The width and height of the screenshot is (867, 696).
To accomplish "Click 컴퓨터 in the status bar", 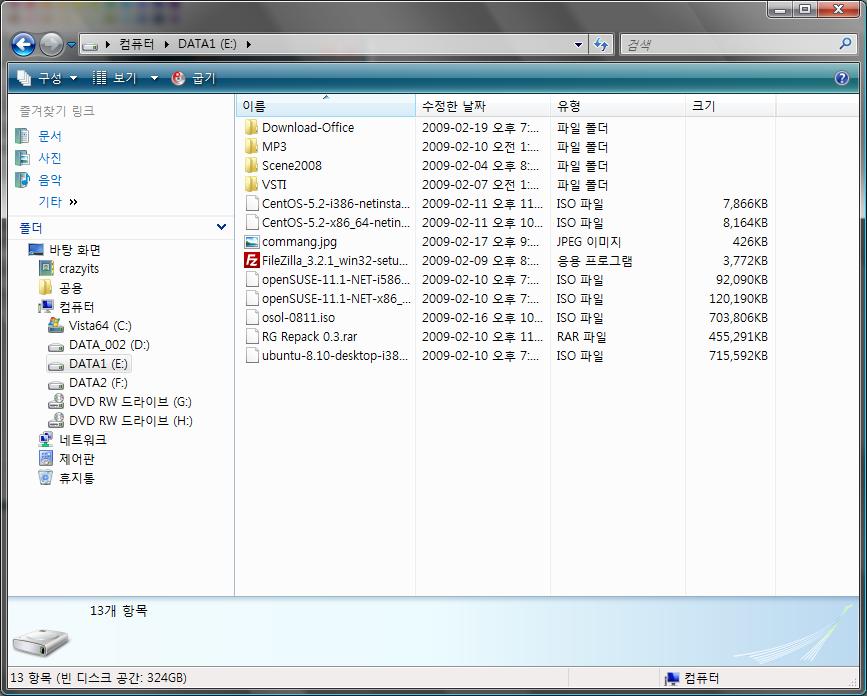I will coord(701,678).
